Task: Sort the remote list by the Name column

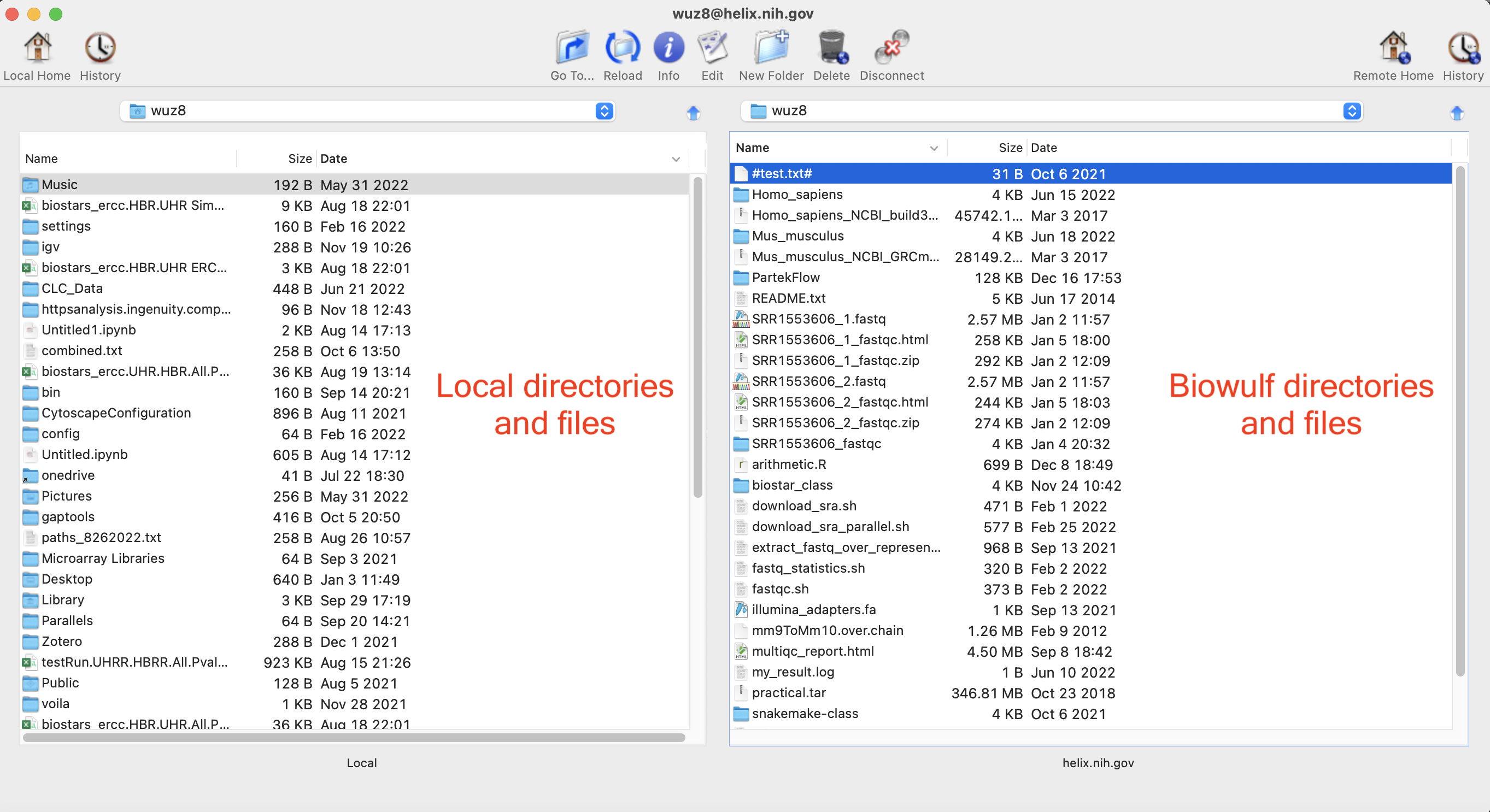Action: [752, 148]
